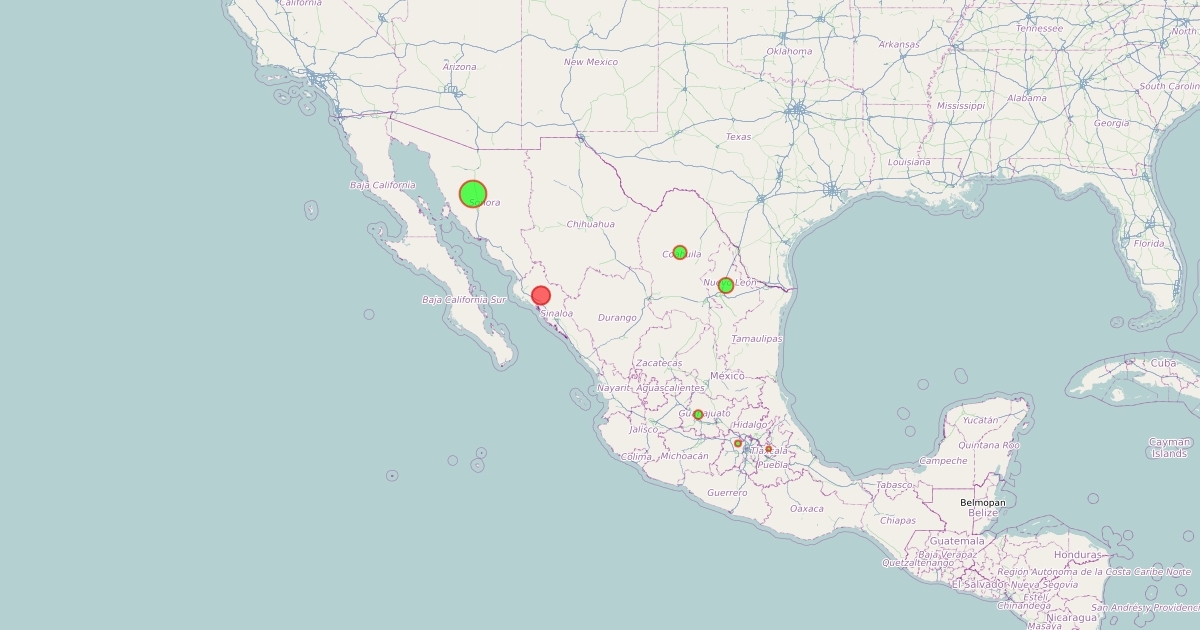
Task: Click the green marker over Coahuila
Action: pos(680,252)
